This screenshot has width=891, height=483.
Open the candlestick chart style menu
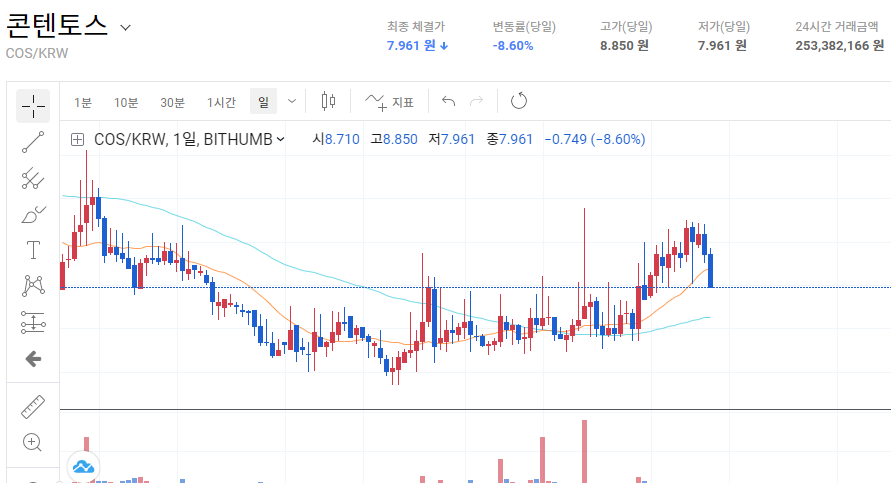(x=328, y=102)
